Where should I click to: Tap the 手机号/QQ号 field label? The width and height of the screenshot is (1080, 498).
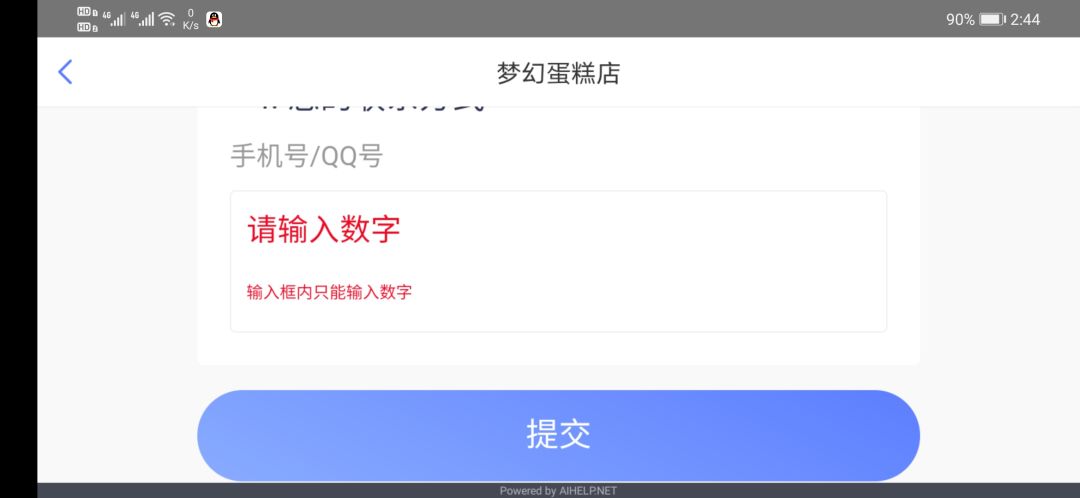307,157
